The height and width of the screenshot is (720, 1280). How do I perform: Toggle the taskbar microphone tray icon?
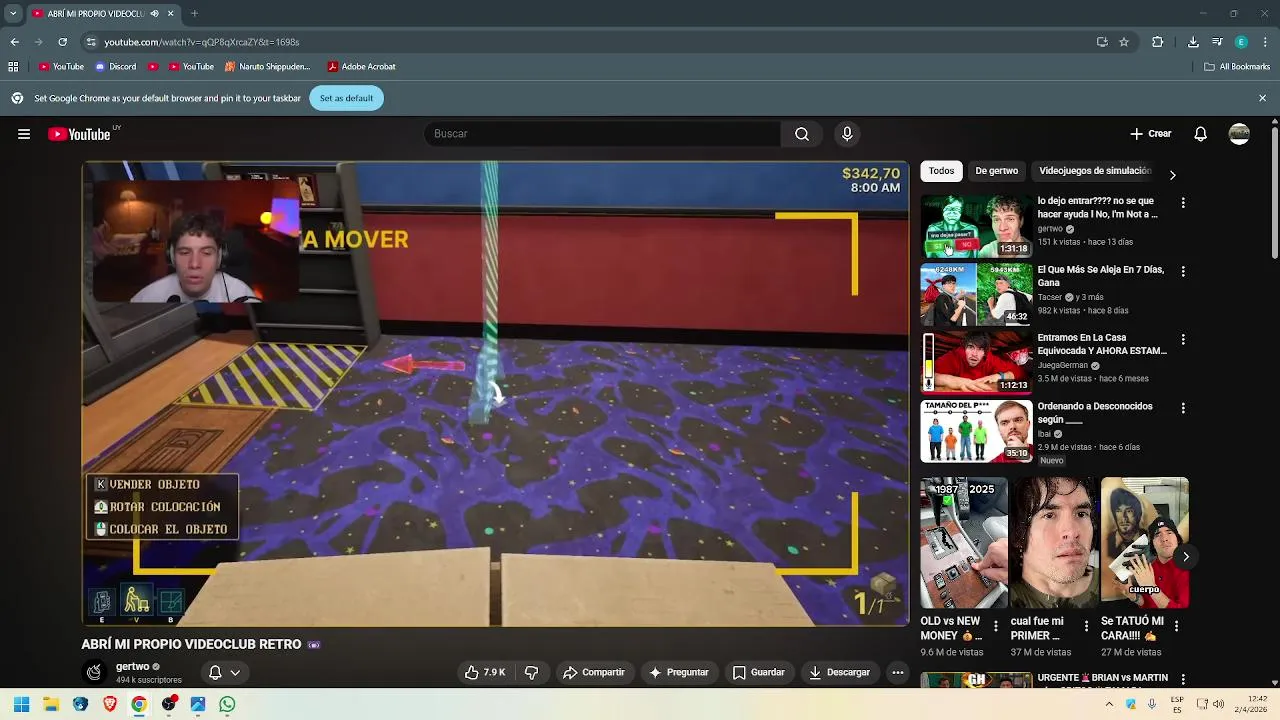click(x=1152, y=704)
